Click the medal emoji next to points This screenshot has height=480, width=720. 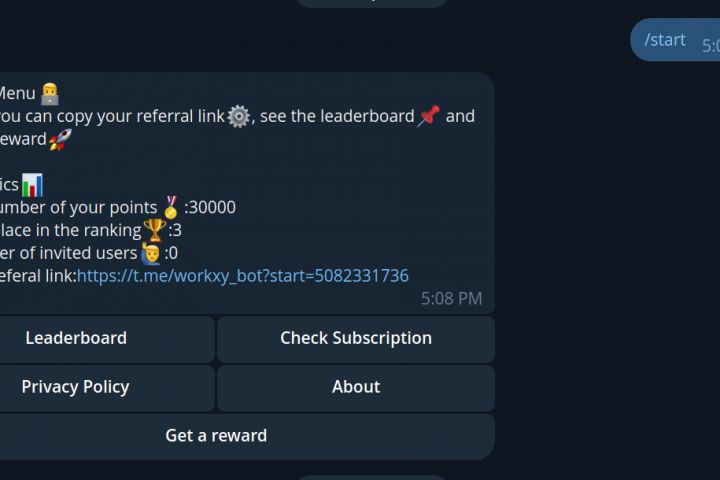(171, 207)
